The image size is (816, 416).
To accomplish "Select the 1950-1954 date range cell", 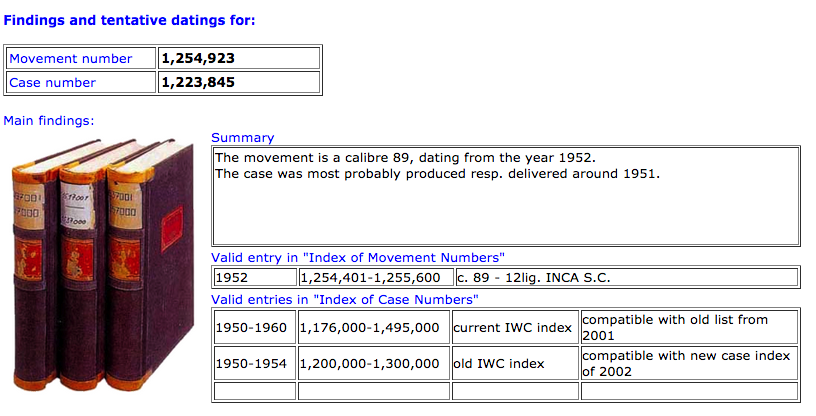I will [255, 364].
